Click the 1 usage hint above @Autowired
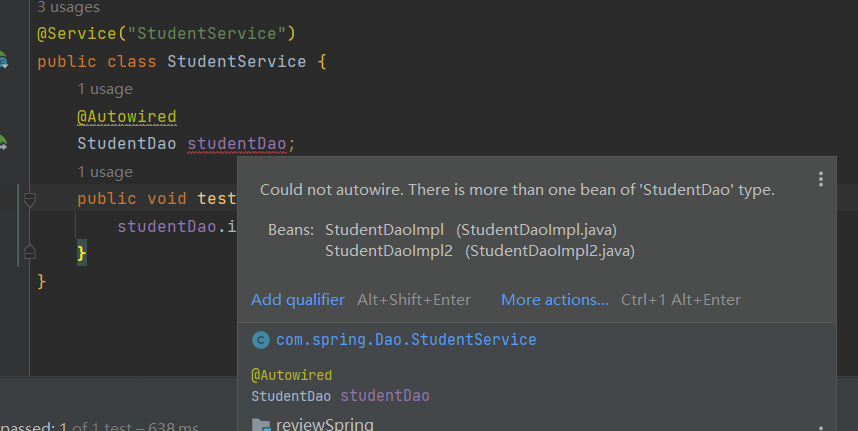Viewport: 858px width, 431px height. [x=104, y=89]
